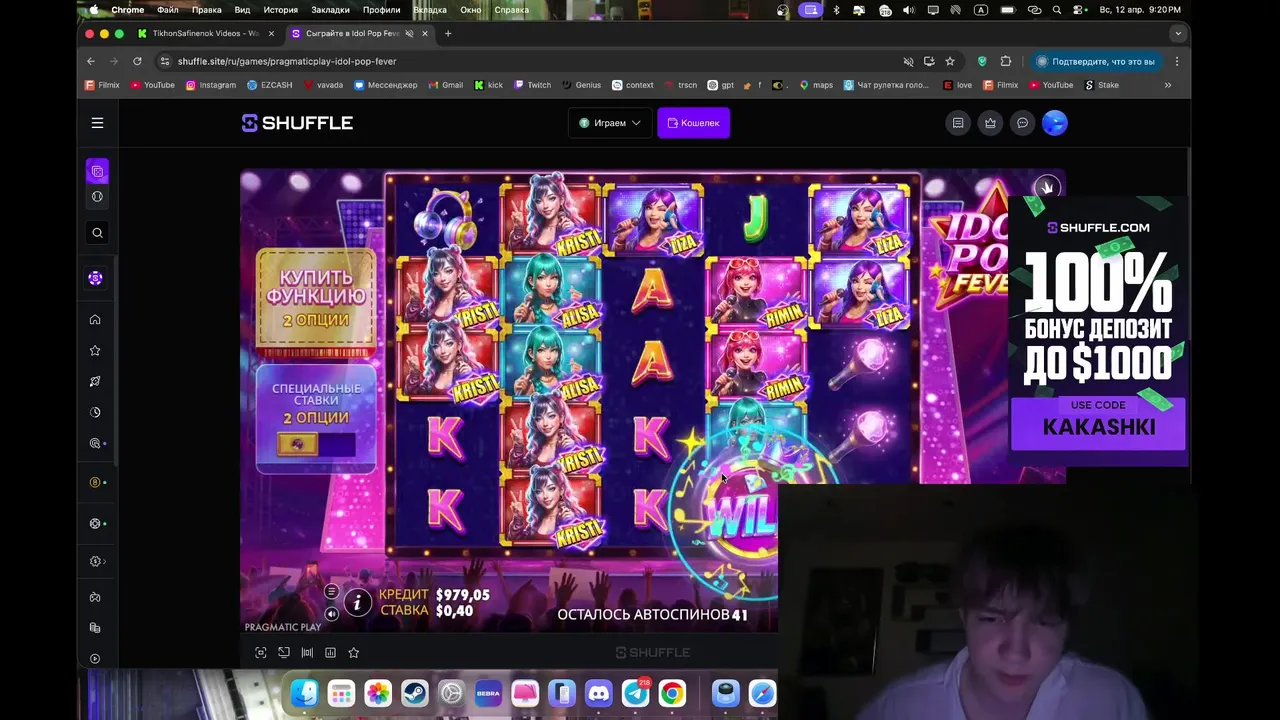
Task: Show more bookmarks chevron
Action: coord(1167,85)
